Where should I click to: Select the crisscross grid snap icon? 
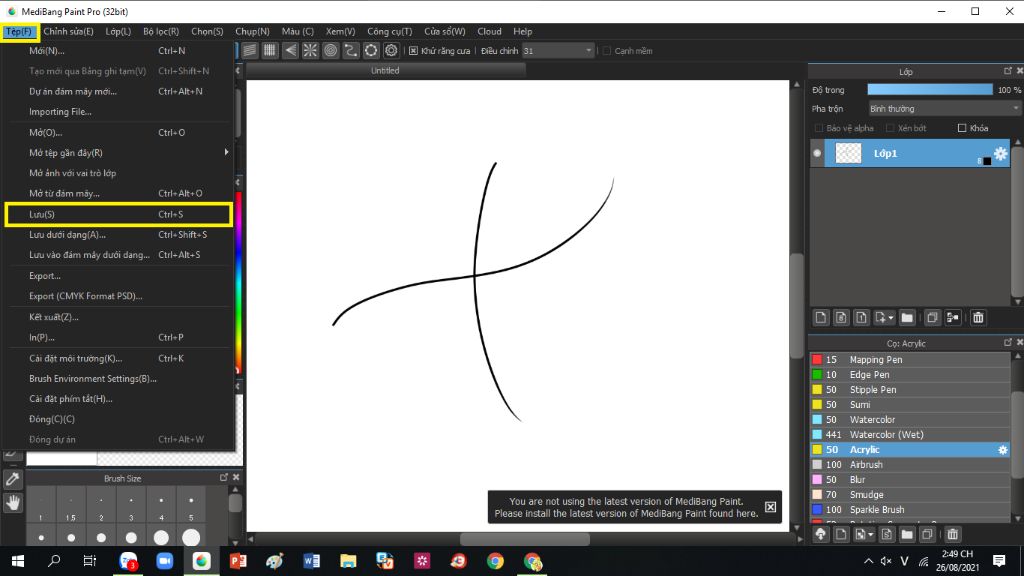click(270, 50)
